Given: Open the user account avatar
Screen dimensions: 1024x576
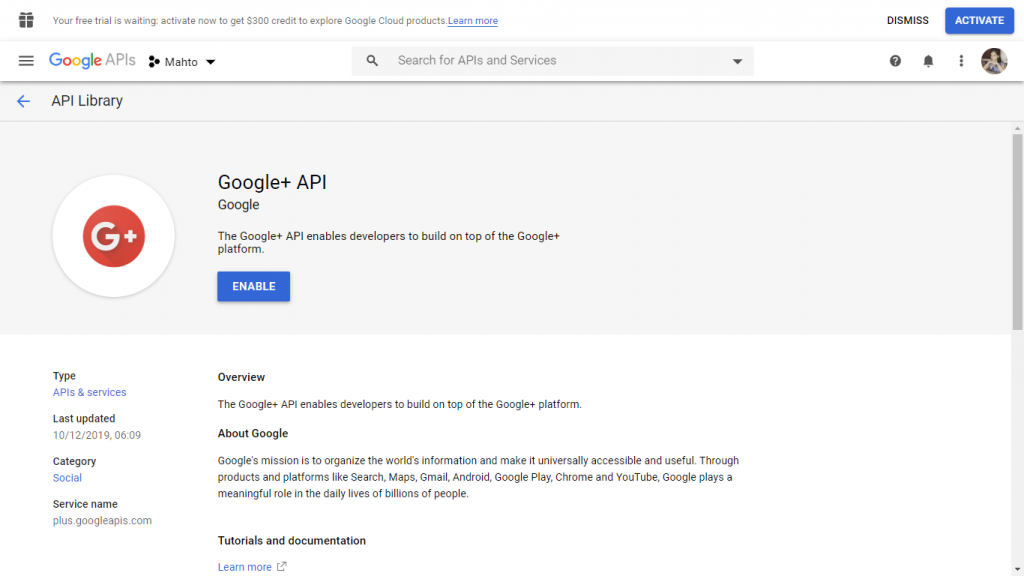Looking at the screenshot, I should tap(994, 61).
